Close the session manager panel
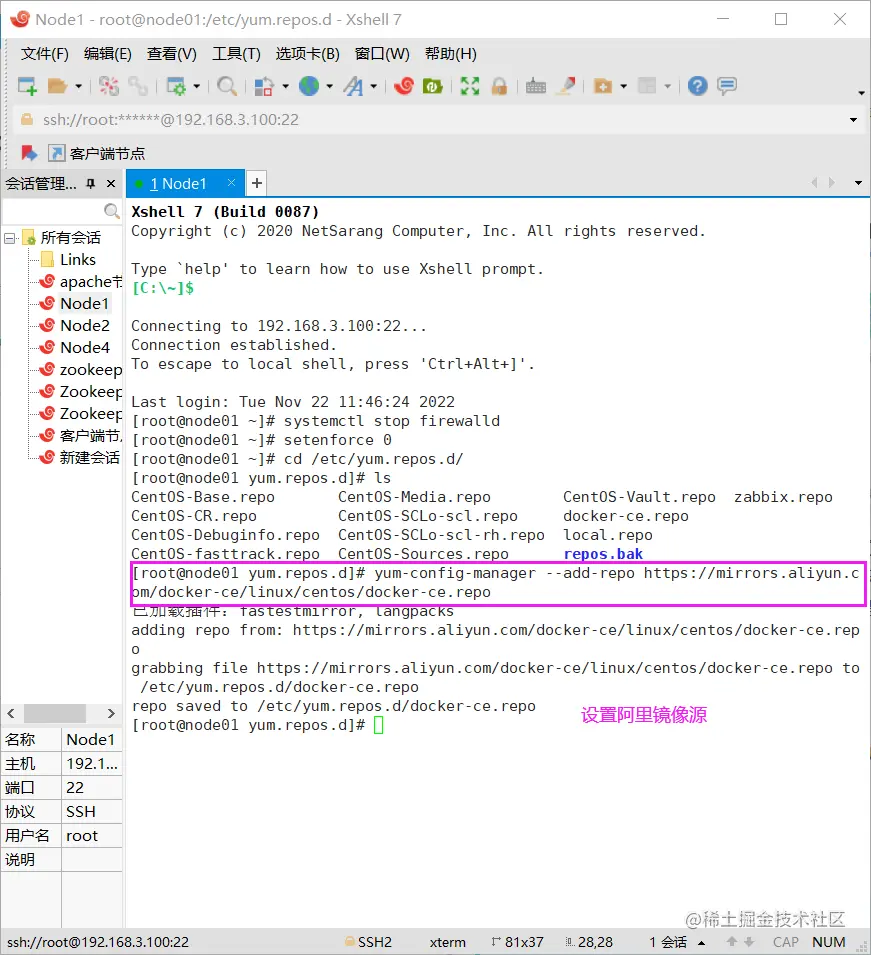The height and width of the screenshot is (955, 871). pyautogui.click(x=111, y=183)
